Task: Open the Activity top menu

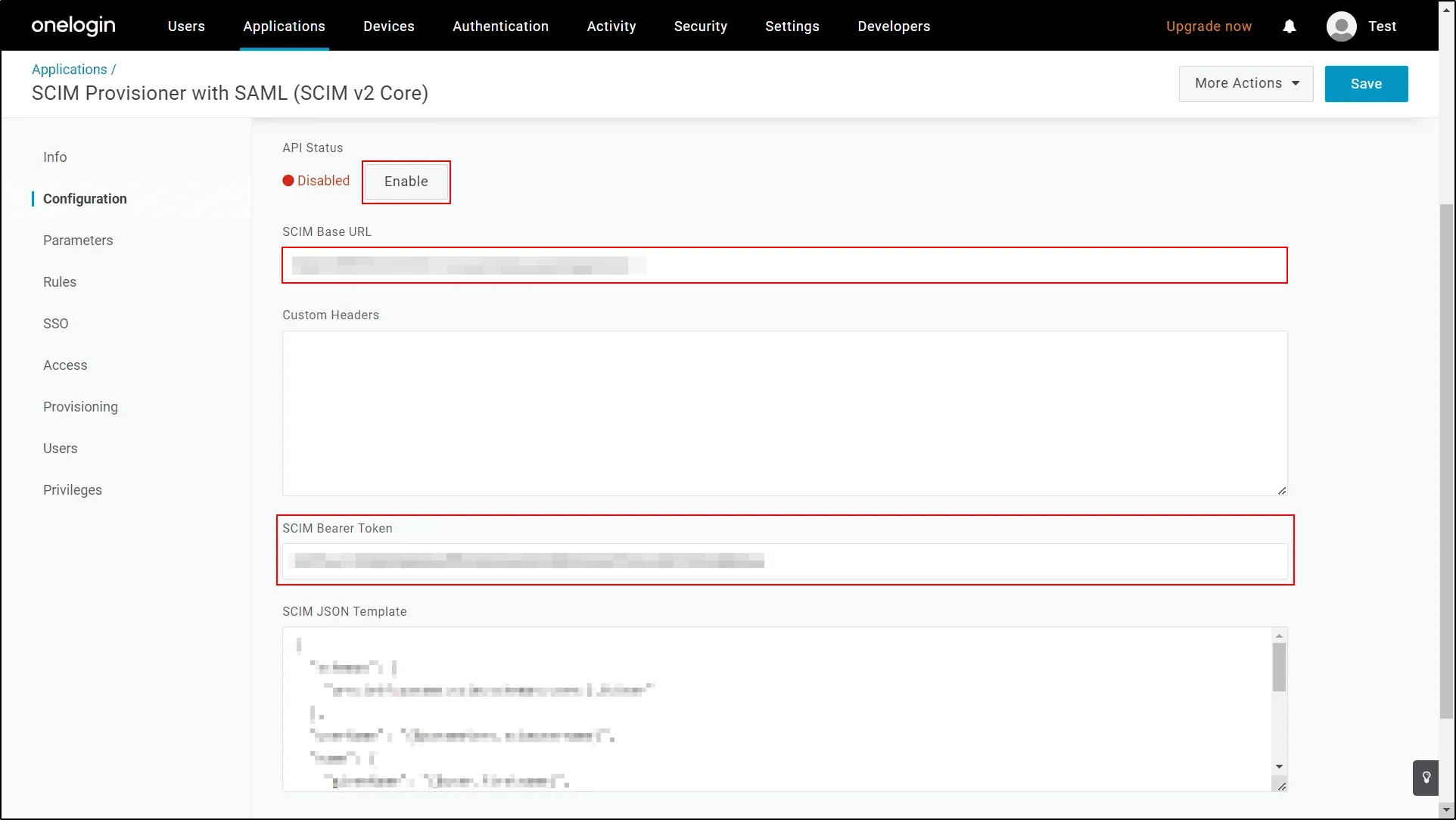Action: click(611, 26)
